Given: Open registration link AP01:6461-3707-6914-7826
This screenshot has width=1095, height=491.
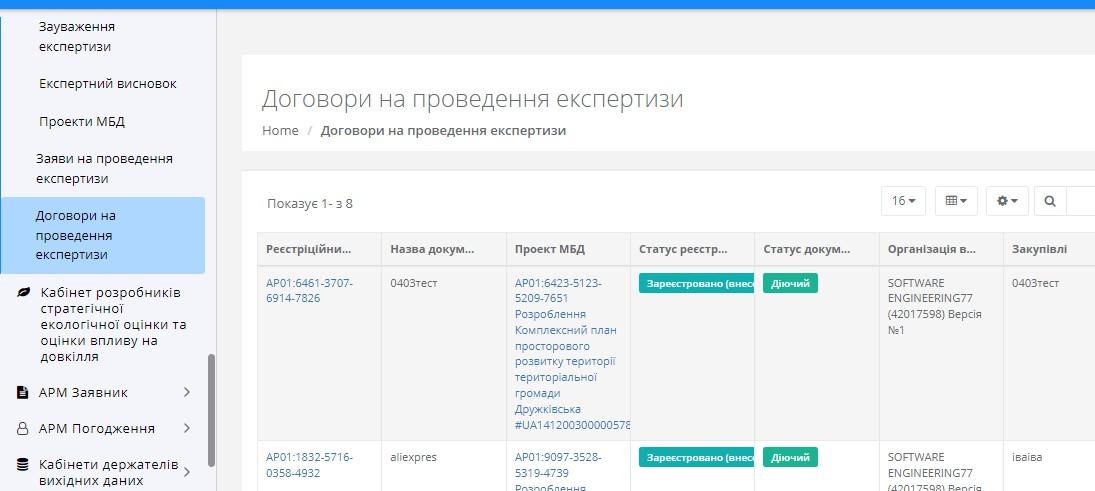Looking at the screenshot, I should 309,290.
